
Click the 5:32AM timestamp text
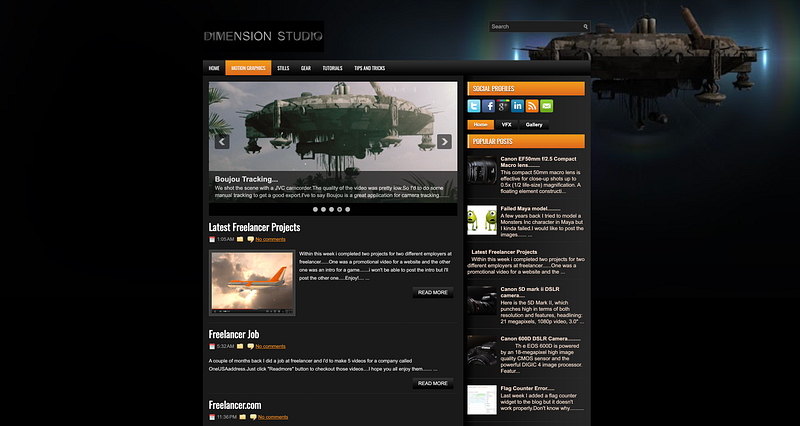226,346
